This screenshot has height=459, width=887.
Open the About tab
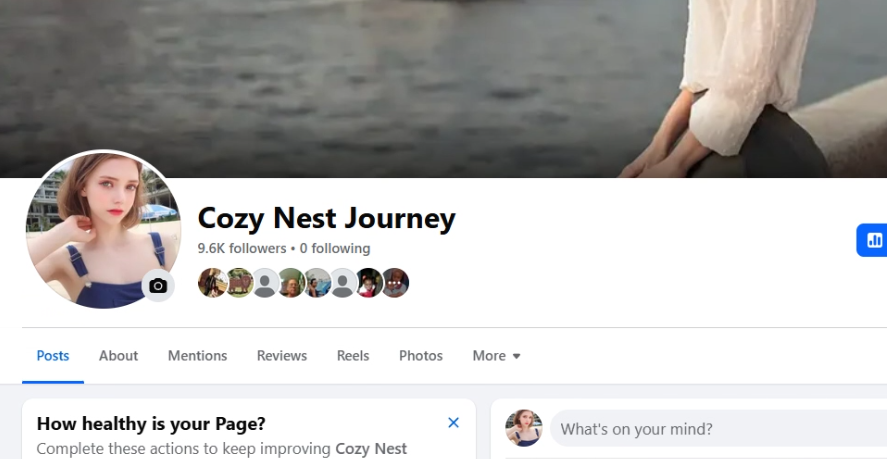pyautogui.click(x=118, y=356)
